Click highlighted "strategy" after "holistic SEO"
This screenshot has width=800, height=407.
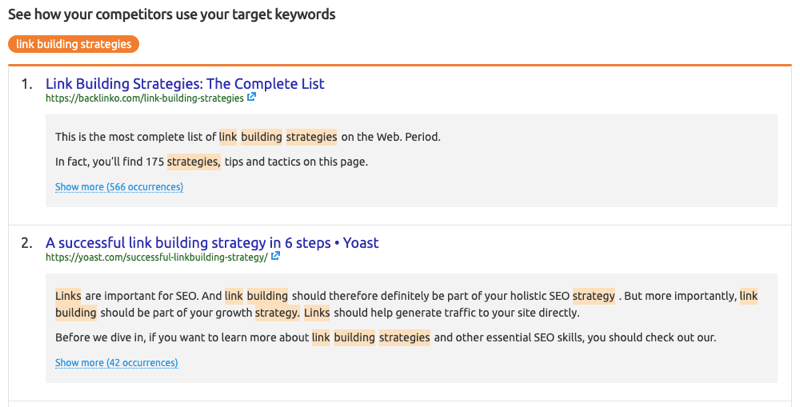[x=594, y=296]
